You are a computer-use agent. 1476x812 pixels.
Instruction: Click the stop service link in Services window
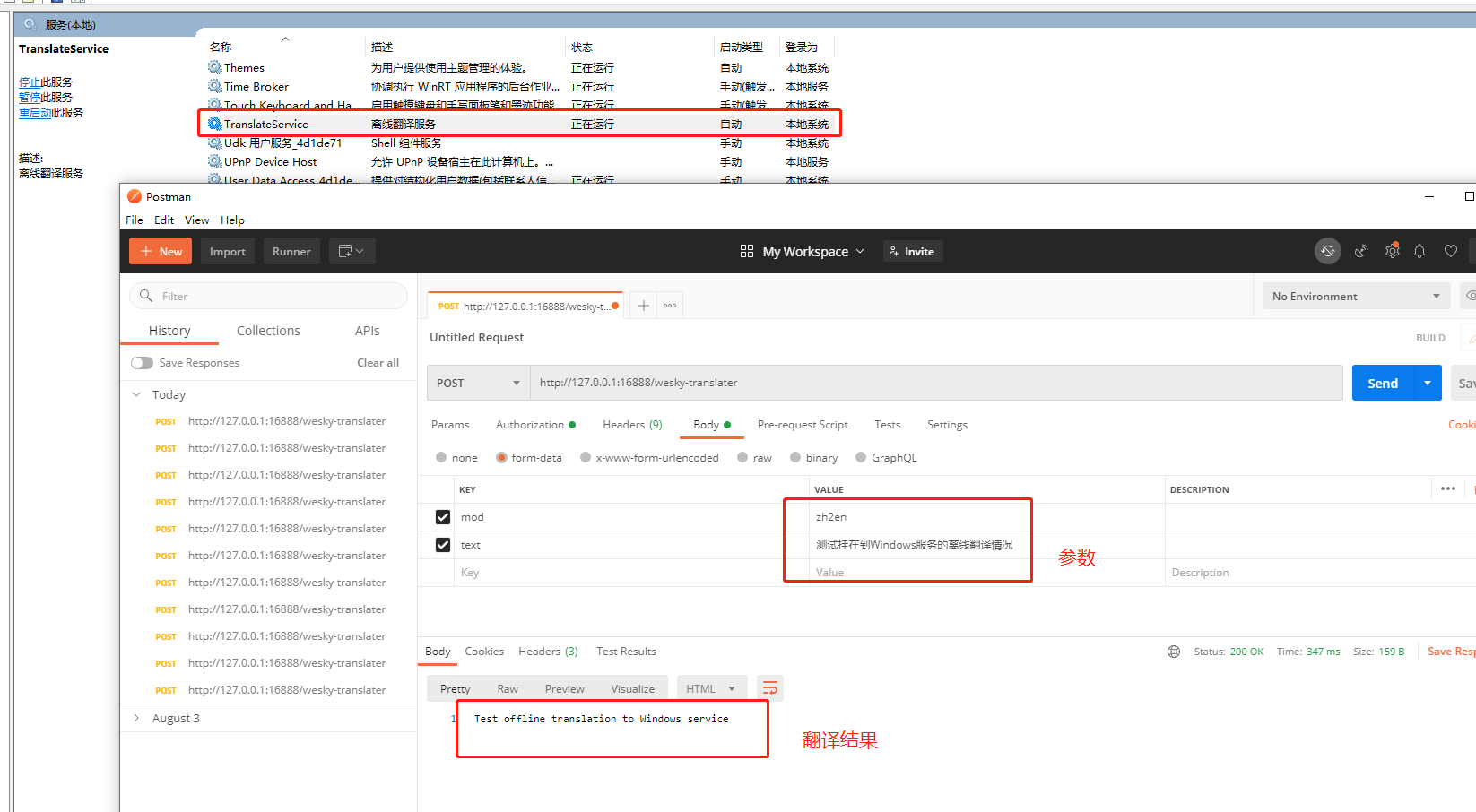(x=30, y=82)
